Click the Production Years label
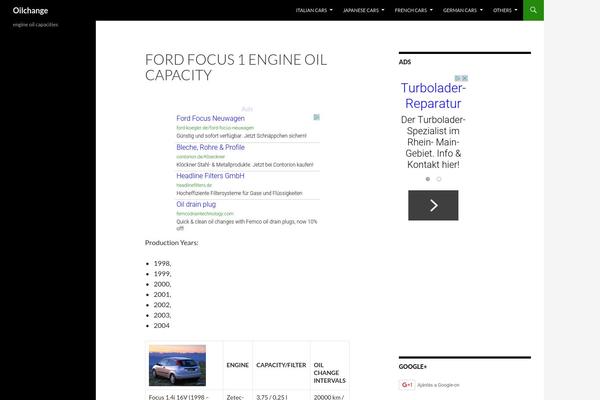 tap(171, 243)
